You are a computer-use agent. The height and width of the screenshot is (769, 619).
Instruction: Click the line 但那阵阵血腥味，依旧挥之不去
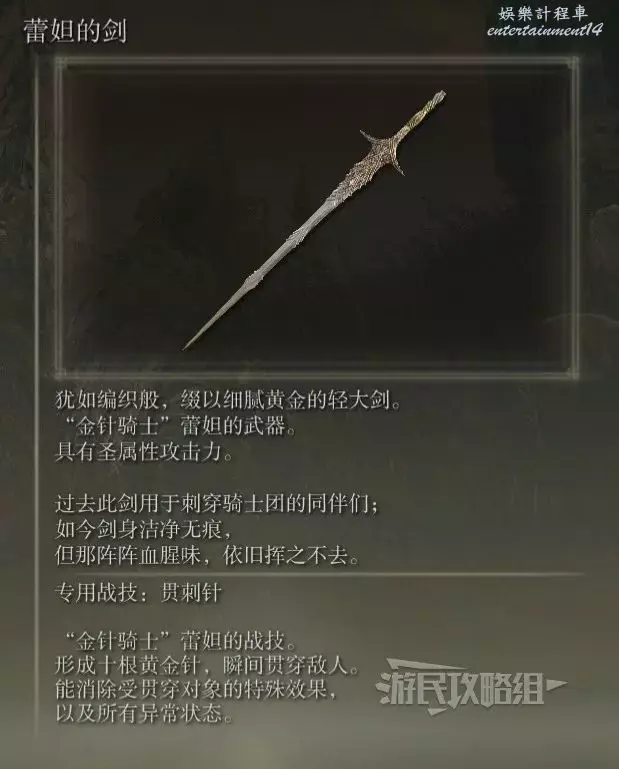[207, 556]
